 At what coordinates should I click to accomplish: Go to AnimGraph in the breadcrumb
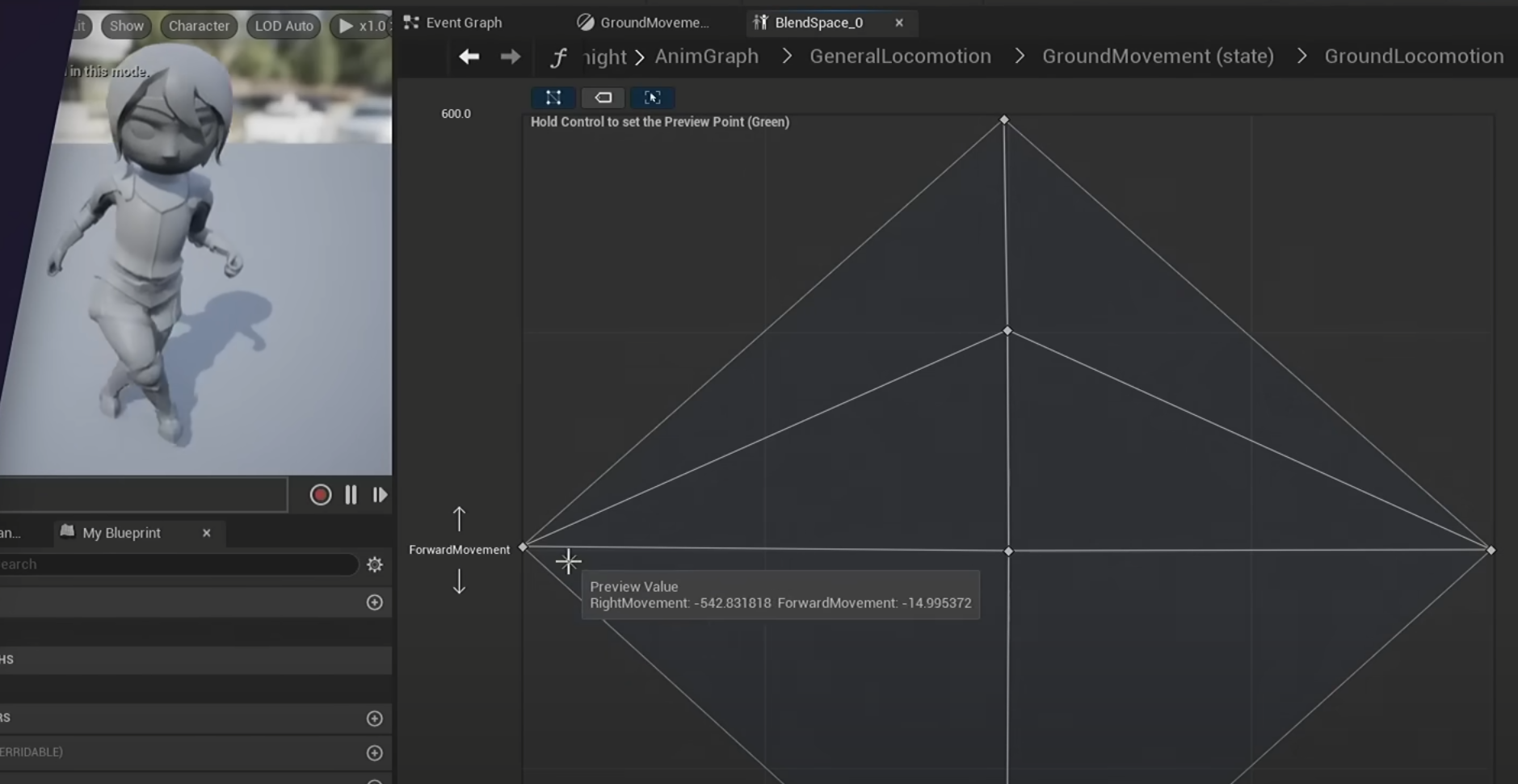pos(706,57)
